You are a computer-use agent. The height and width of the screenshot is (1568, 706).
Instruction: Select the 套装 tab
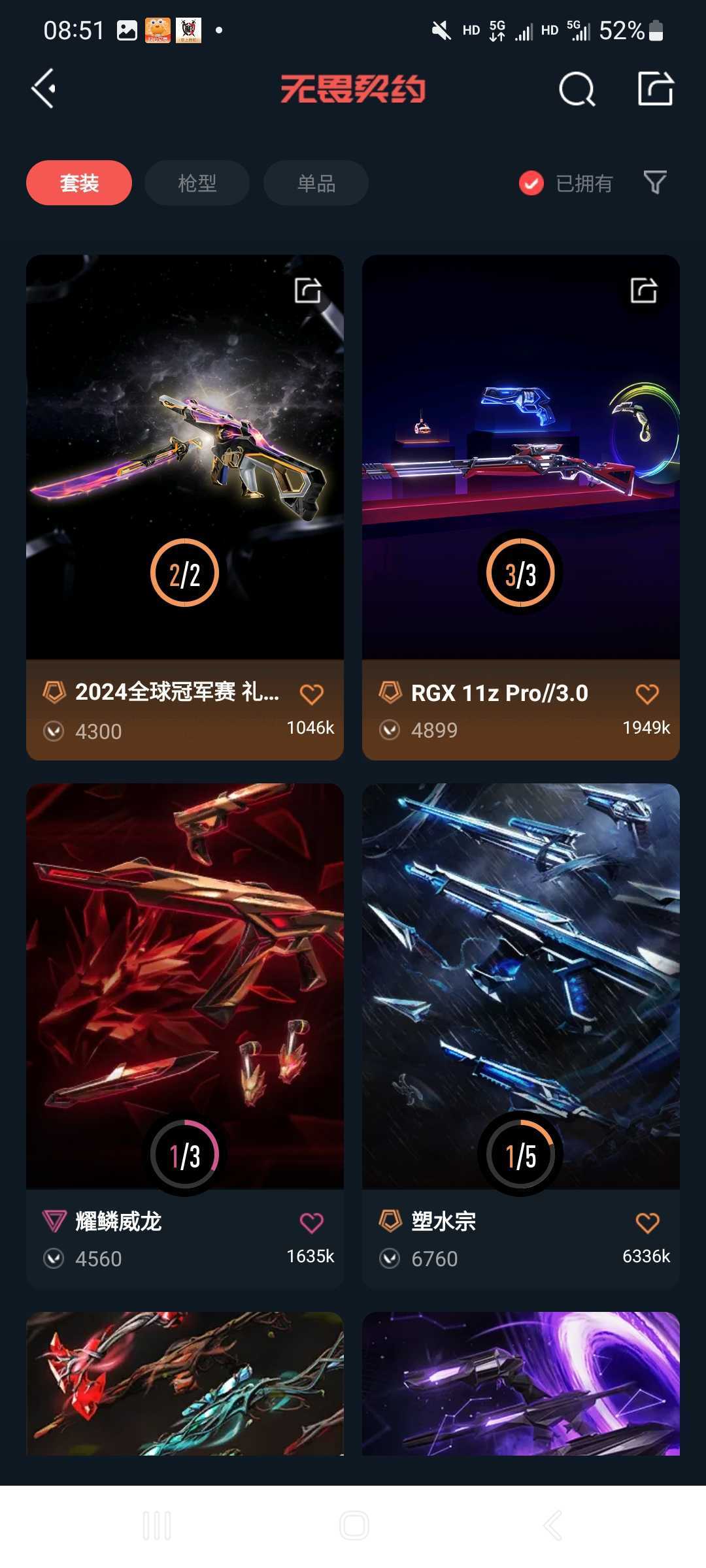[x=79, y=183]
